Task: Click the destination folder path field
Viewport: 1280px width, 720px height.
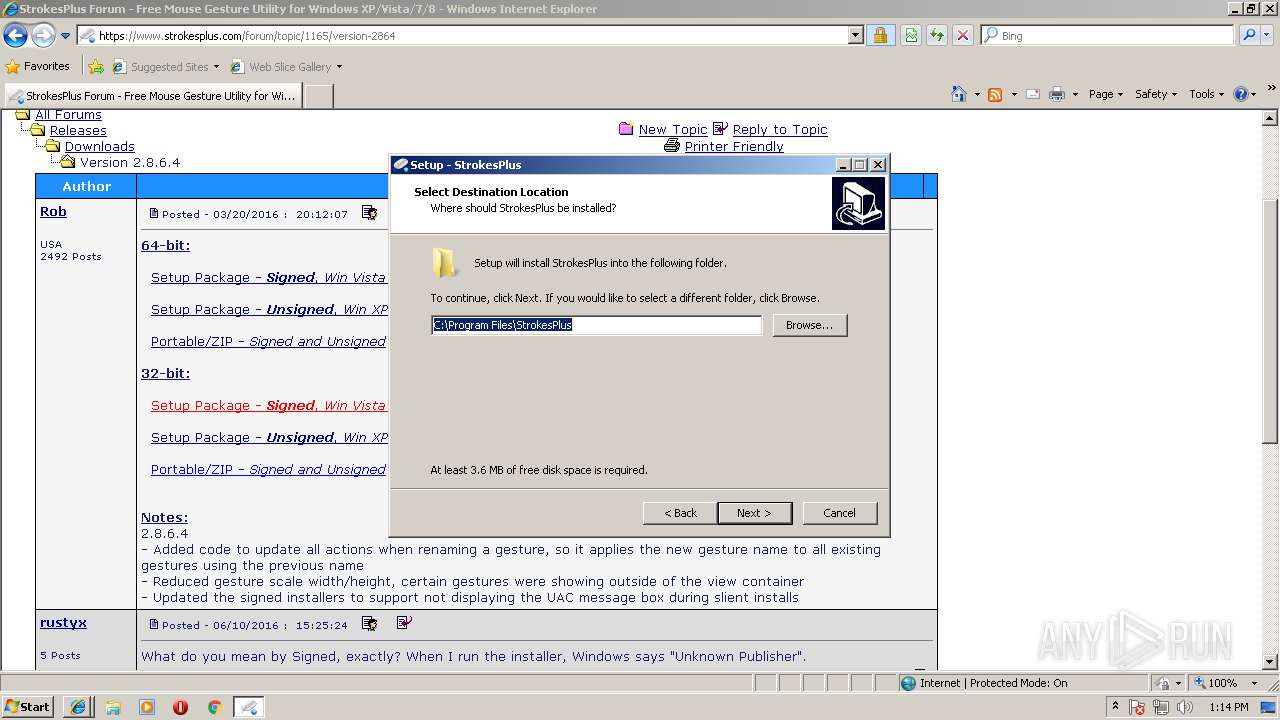Action: point(596,325)
